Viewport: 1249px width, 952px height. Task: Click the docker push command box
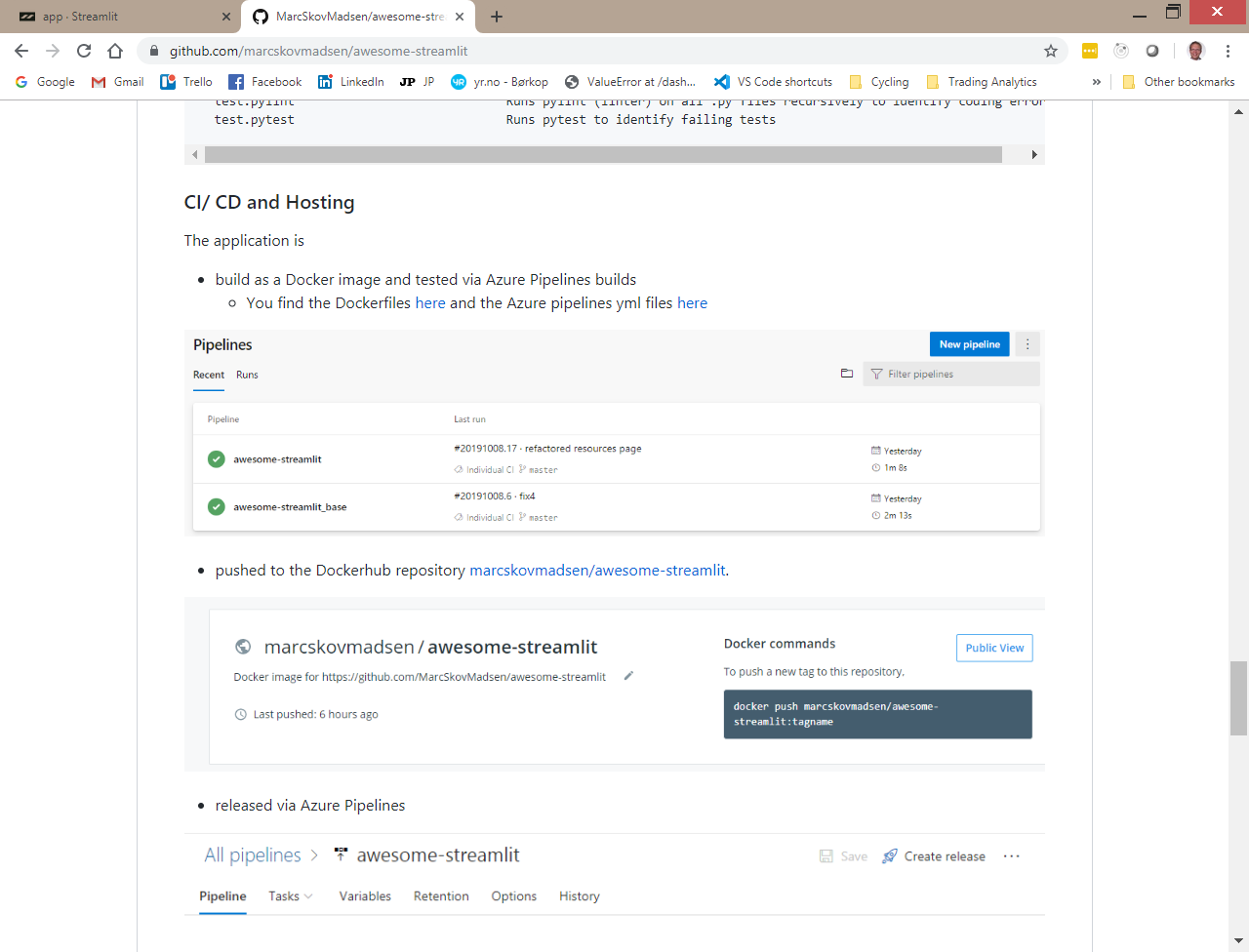[878, 714]
